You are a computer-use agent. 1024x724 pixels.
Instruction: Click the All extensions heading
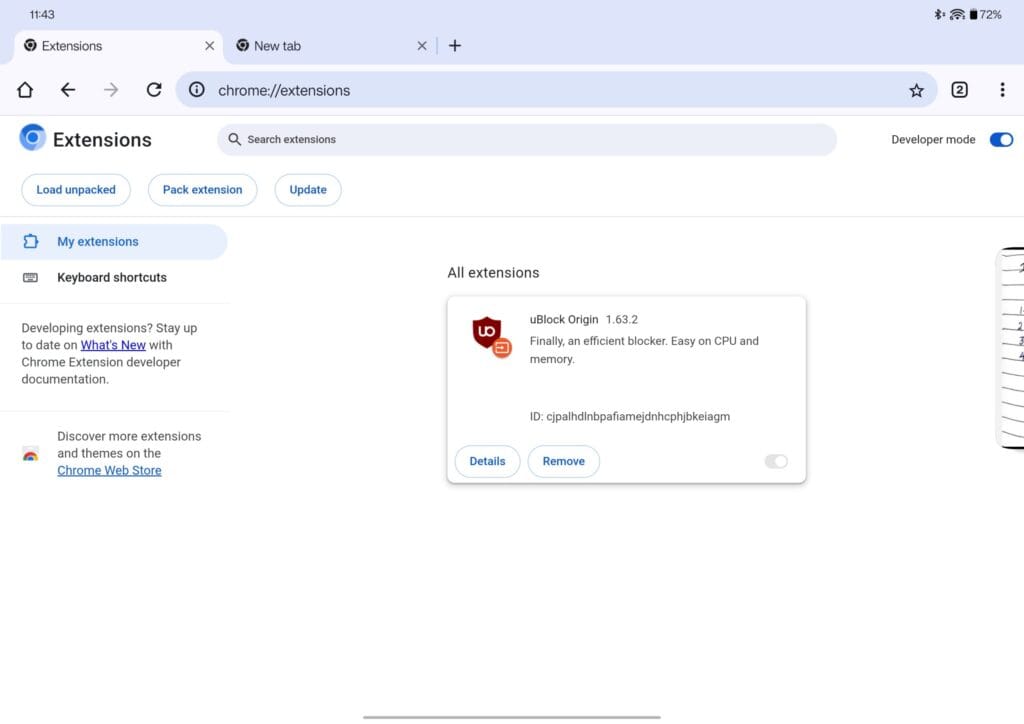coord(493,273)
